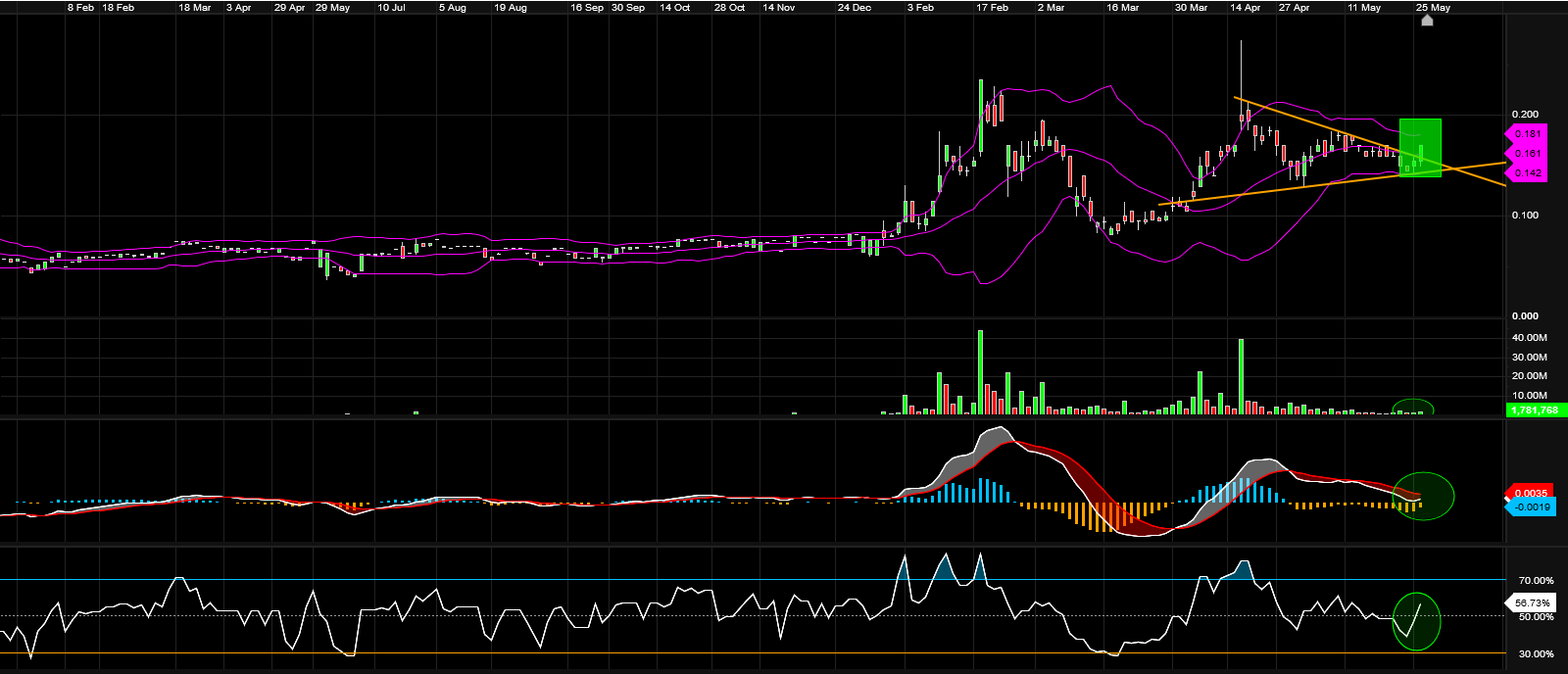
Task: Click the 5 Aug date label
Action: (x=453, y=7)
